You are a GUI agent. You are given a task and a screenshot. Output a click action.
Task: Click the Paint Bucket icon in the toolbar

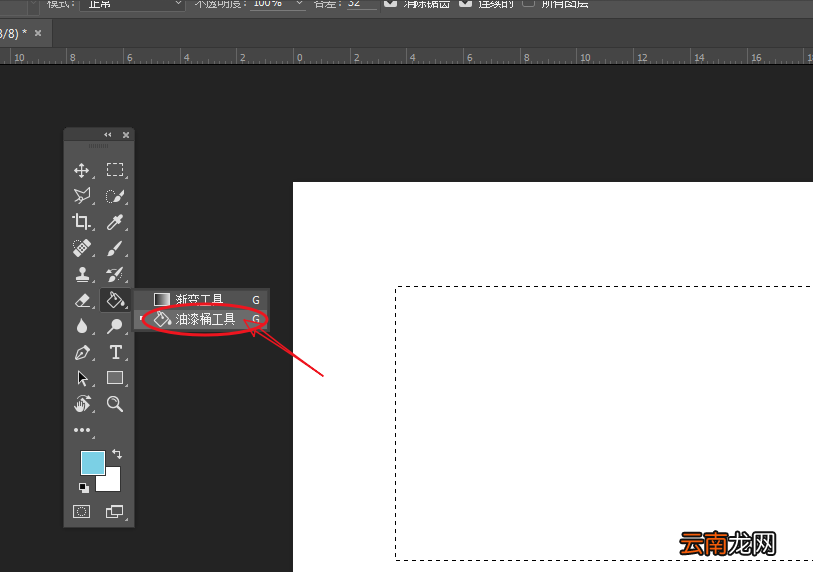[115, 300]
